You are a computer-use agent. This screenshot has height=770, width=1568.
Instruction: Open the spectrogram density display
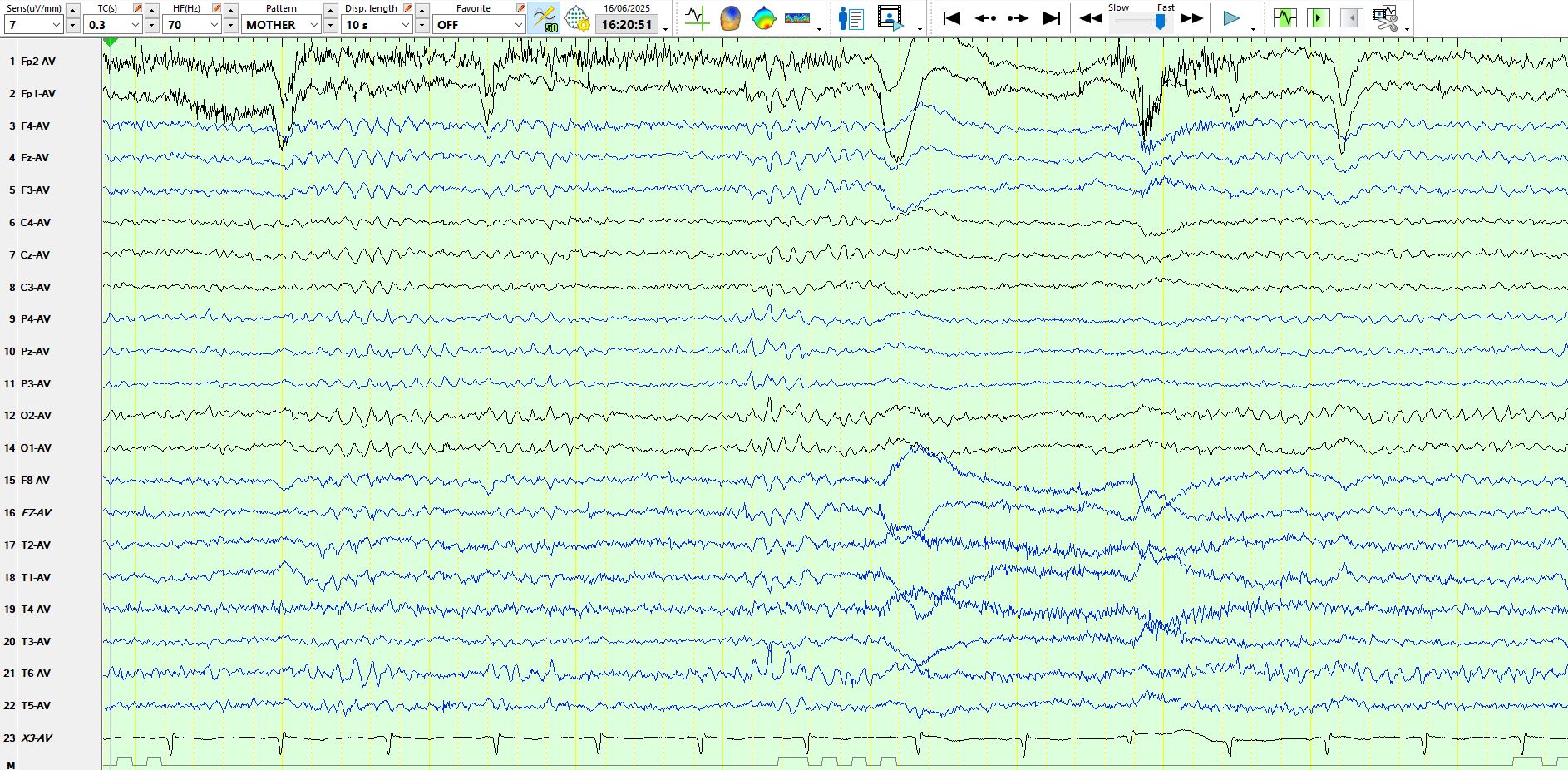coord(797,18)
